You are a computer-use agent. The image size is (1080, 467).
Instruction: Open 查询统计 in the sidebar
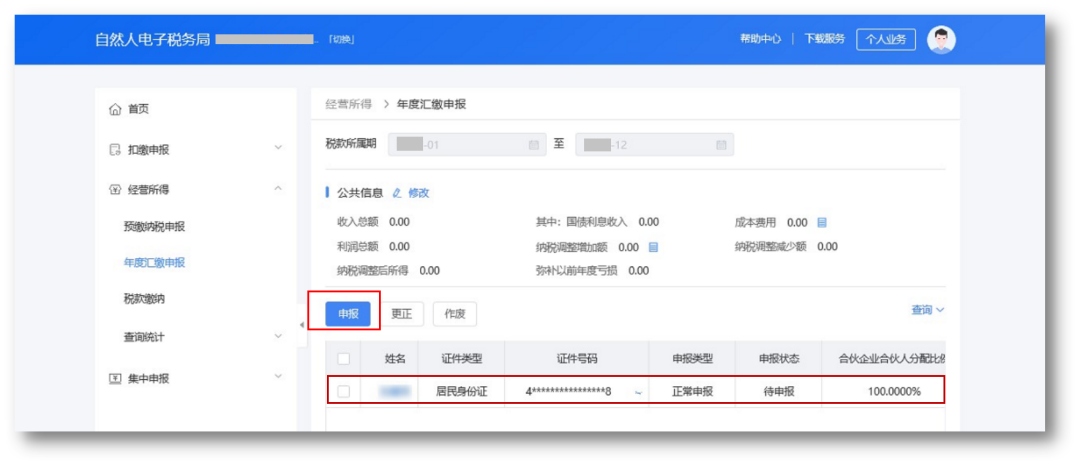tap(144, 338)
